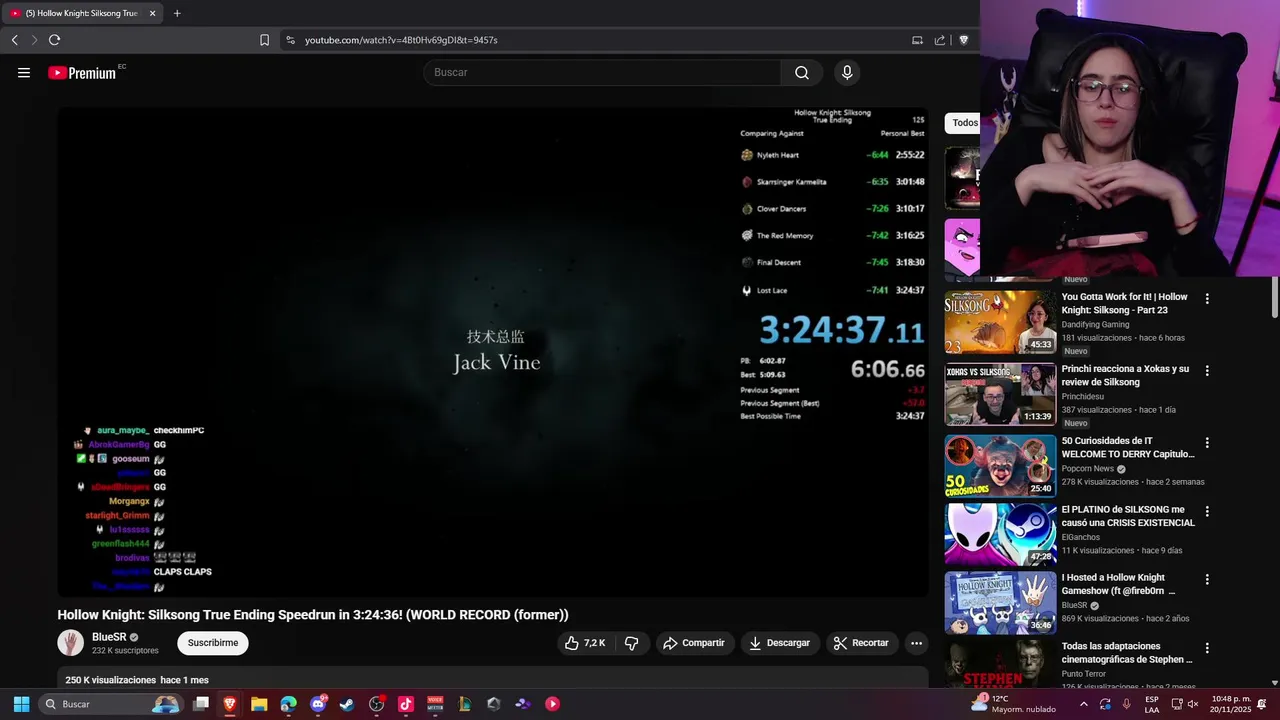1280x720 pixels.
Task: Click the Princhidesu channel name
Action: [x=1083, y=396]
